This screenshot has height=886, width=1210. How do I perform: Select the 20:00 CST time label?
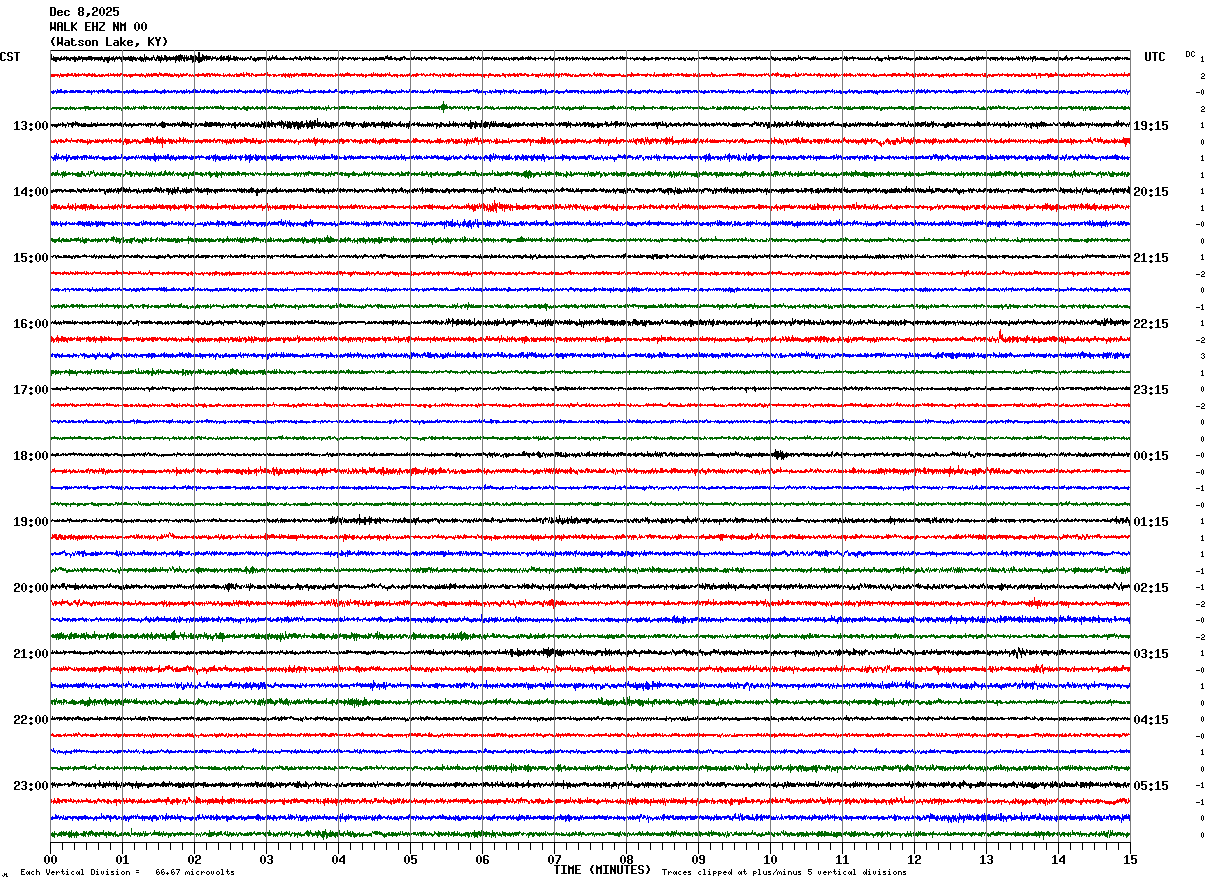(31, 588)
